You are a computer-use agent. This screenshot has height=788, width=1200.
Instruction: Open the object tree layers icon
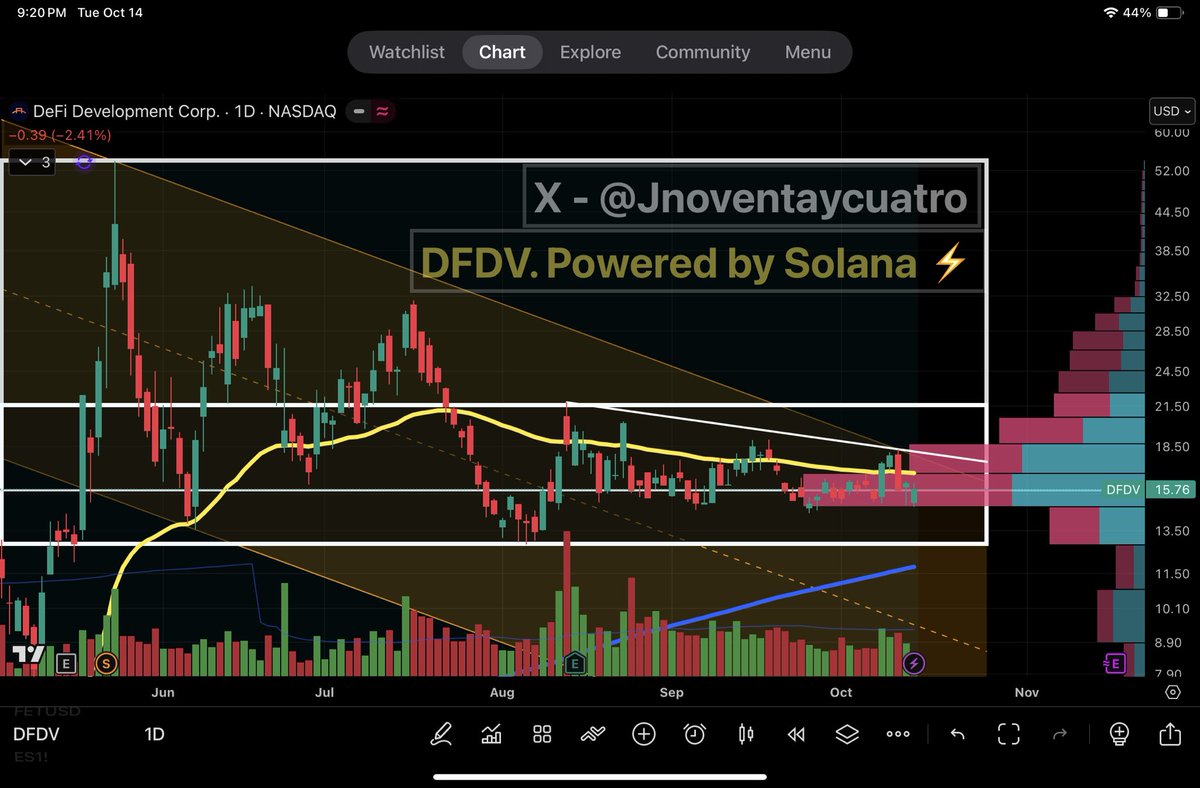847,734
